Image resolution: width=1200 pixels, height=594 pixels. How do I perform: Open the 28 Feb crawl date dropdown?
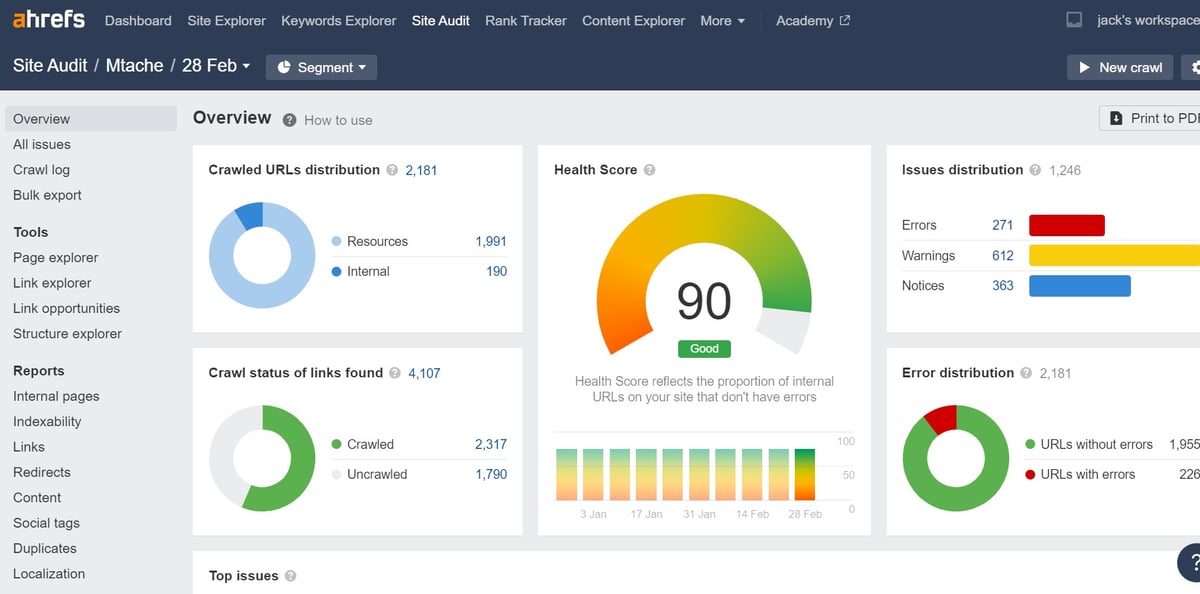(216, 65)
